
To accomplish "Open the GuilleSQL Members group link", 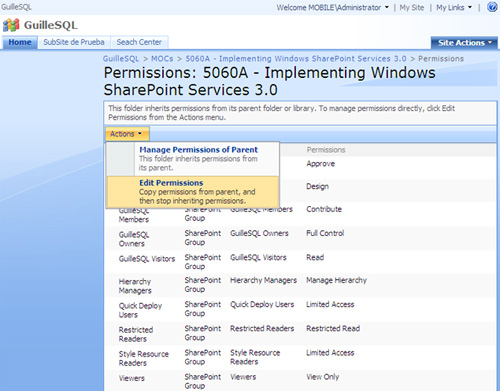I will (x=134, y=215).
